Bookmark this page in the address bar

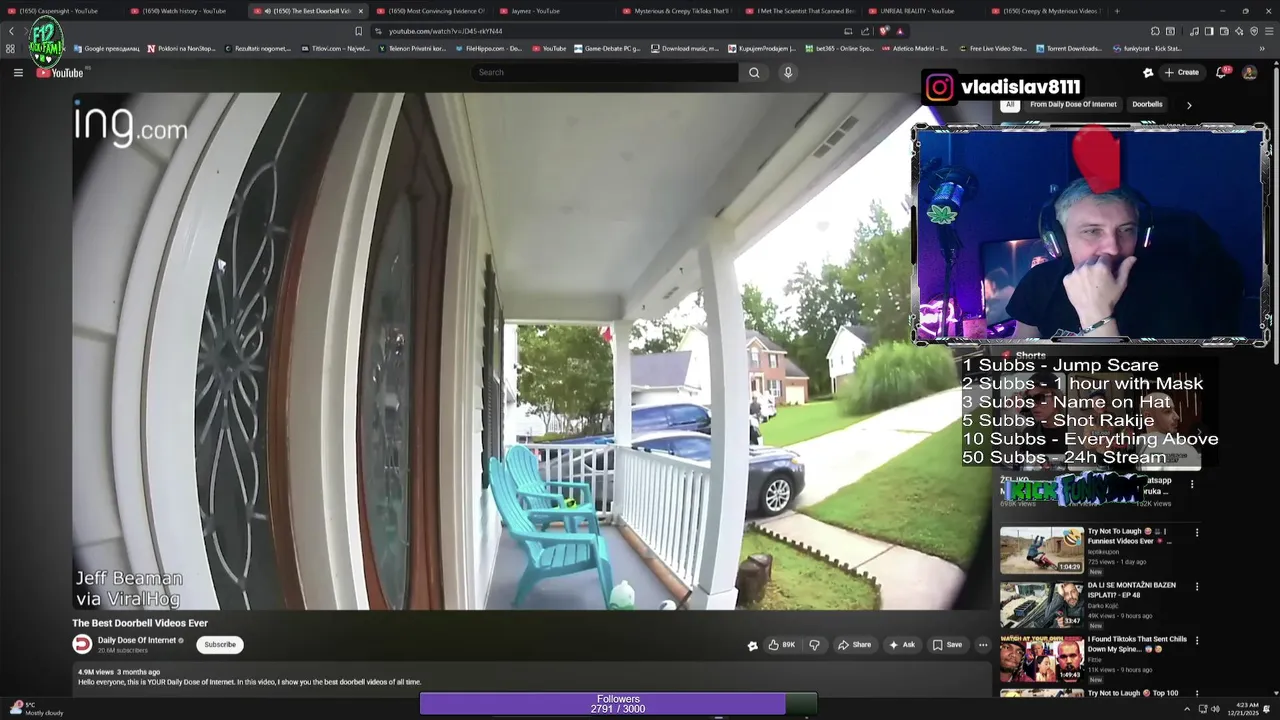click(x=359, y=31)
